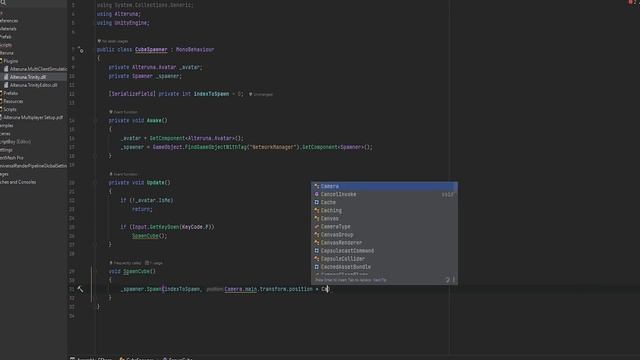Image resolution: width=640 pixels, height=360 pixels.
Task: Click the SpawnCube method declaration
Action: tap(137, 271)
